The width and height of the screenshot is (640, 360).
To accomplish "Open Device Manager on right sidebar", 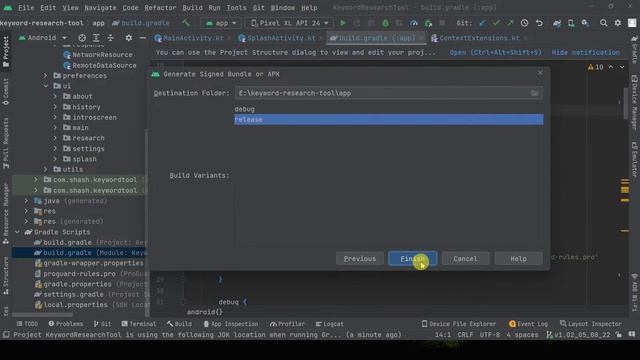I will tap(634, 103).
